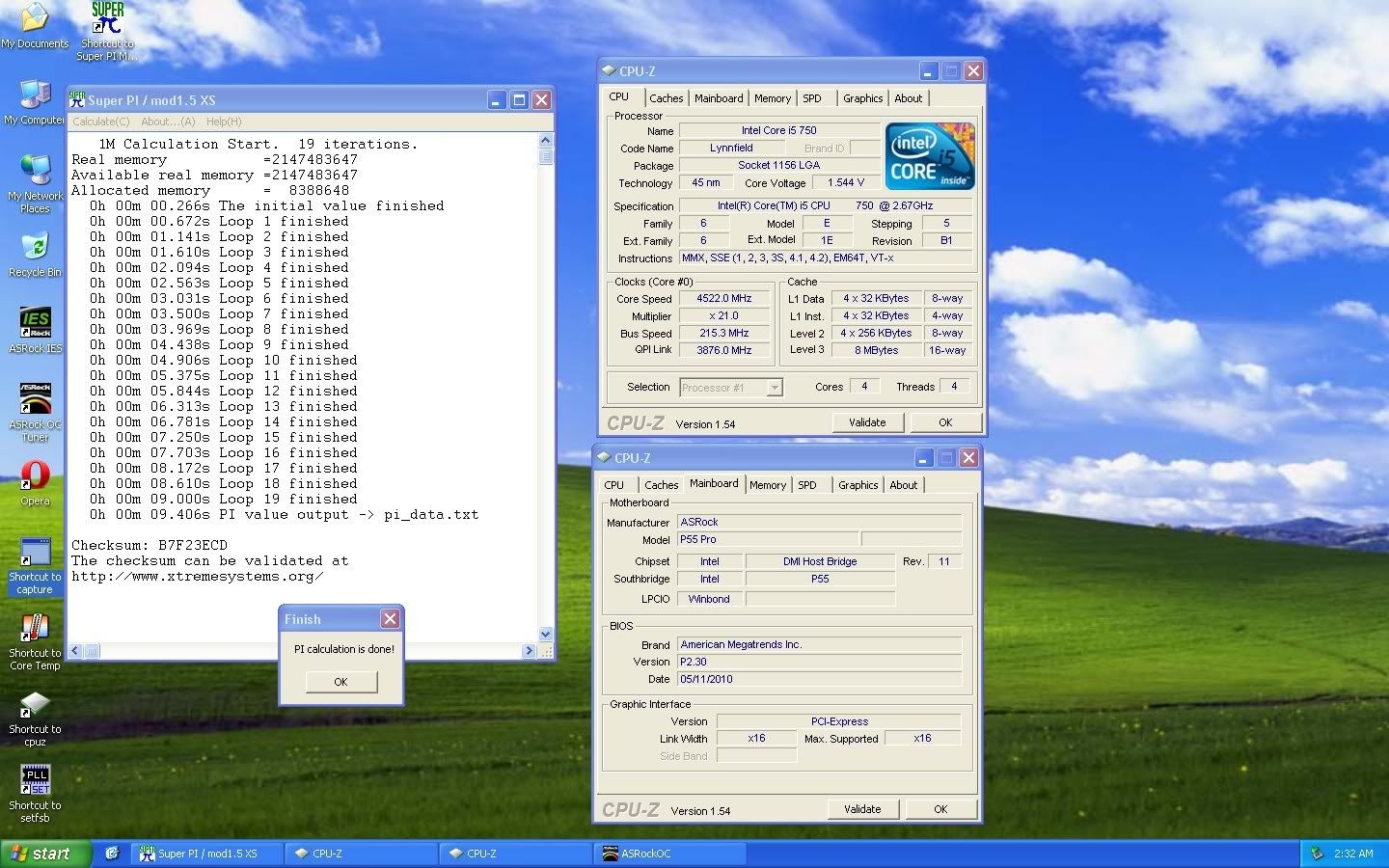Click the Bus Speed value 215.3 MHz
The height and width of the screenshot is (868, 1389).
tap(724, 334)
